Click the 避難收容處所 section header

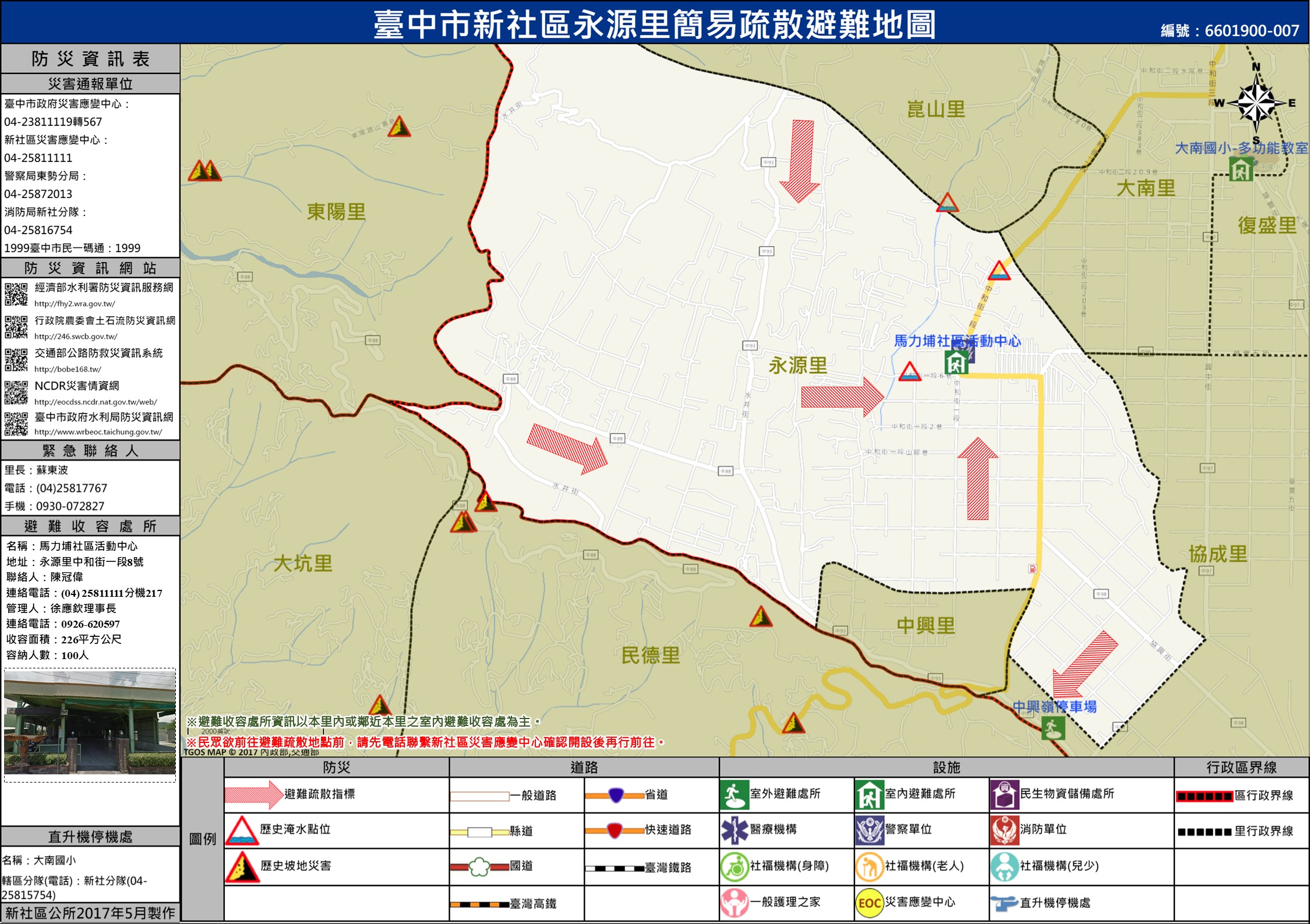pos(90,526)
